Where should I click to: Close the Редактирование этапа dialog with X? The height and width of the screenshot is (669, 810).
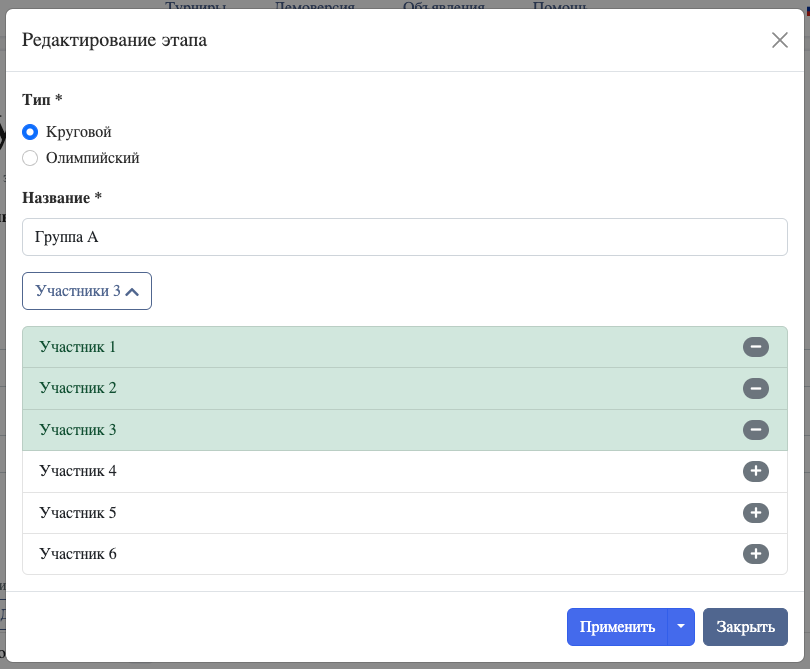780,40
